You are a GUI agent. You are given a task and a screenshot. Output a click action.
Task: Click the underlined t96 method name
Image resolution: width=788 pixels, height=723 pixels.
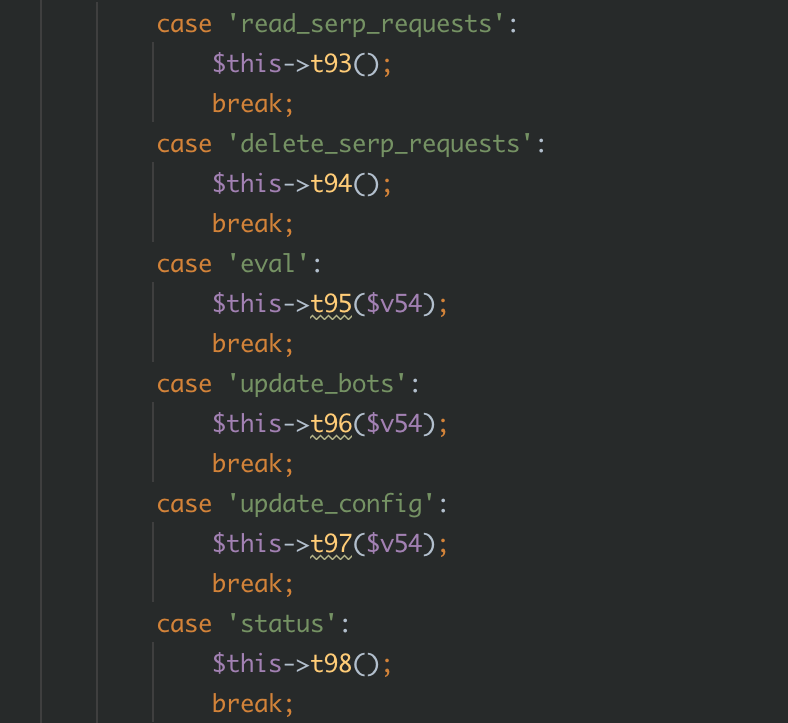point(331,424)
